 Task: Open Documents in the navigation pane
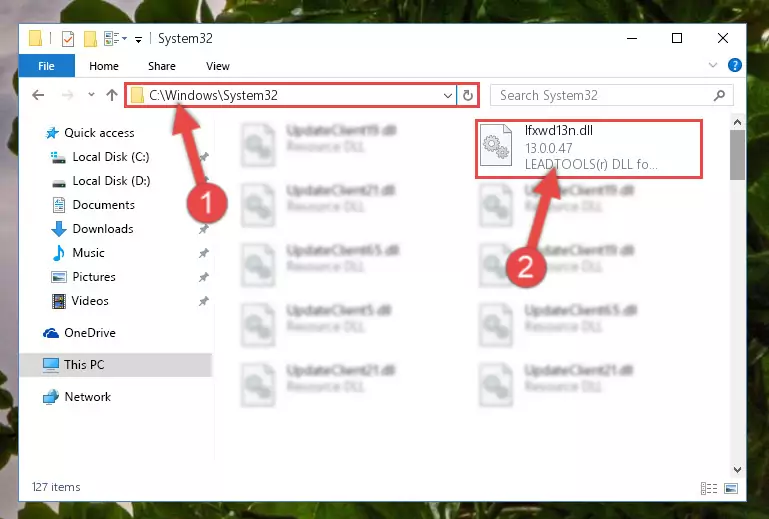pos(103,205)
